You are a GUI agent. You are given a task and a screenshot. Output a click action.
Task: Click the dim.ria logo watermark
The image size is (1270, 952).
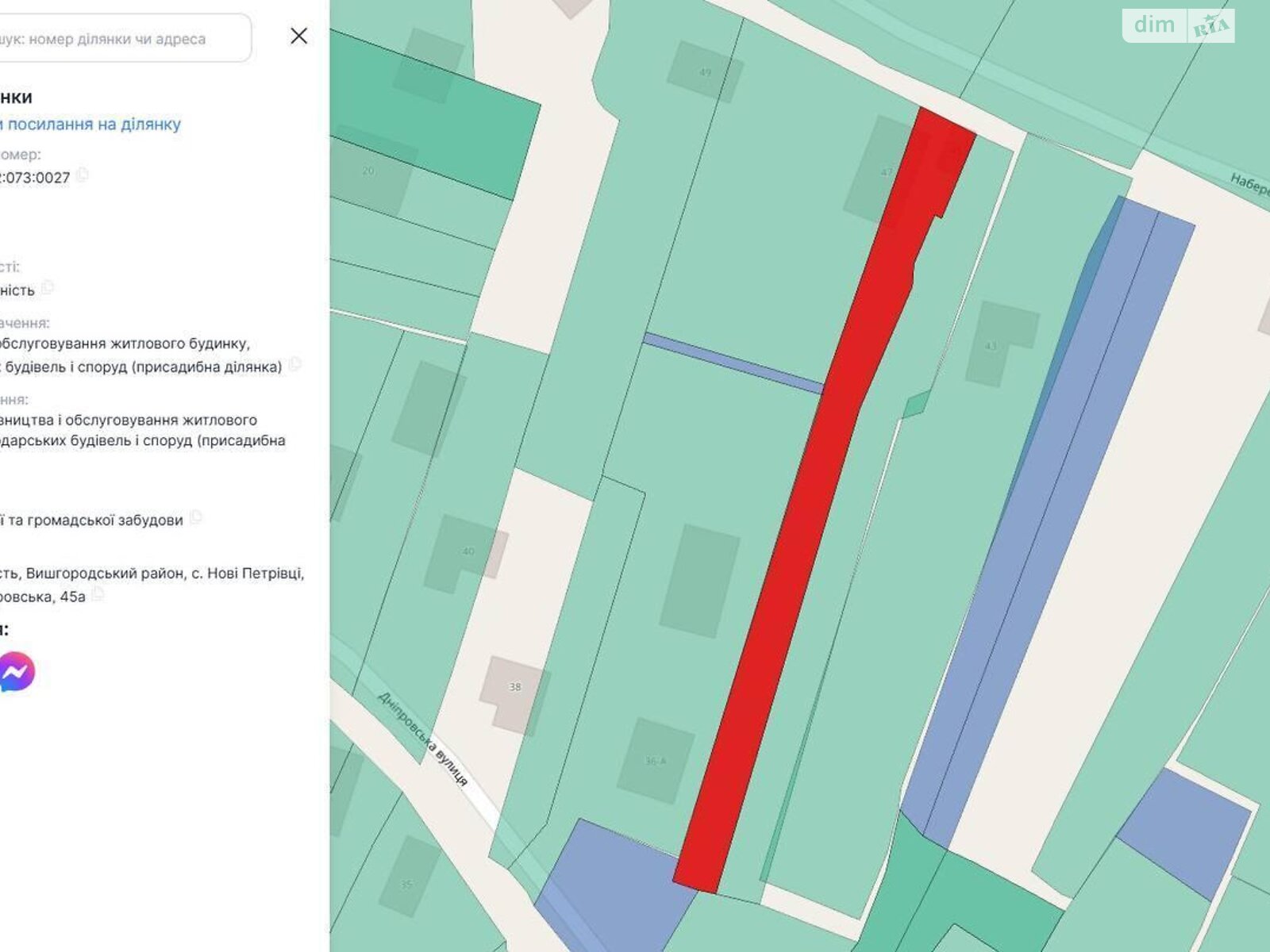click(1178, 26)
